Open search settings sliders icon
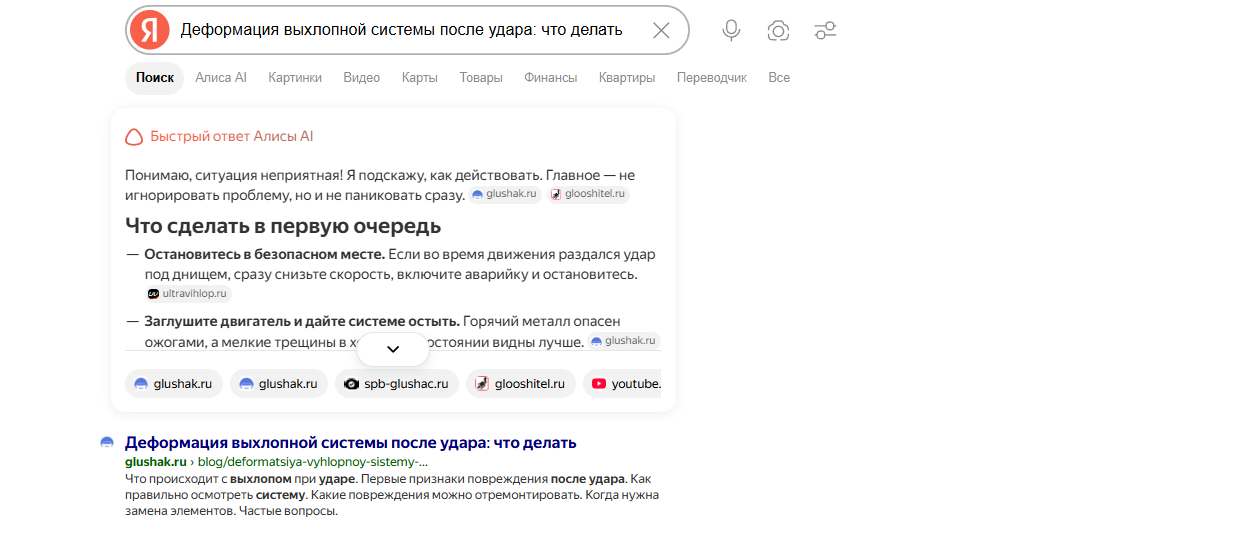Screen dimensions: 1249x539 [x=825, y=30]
